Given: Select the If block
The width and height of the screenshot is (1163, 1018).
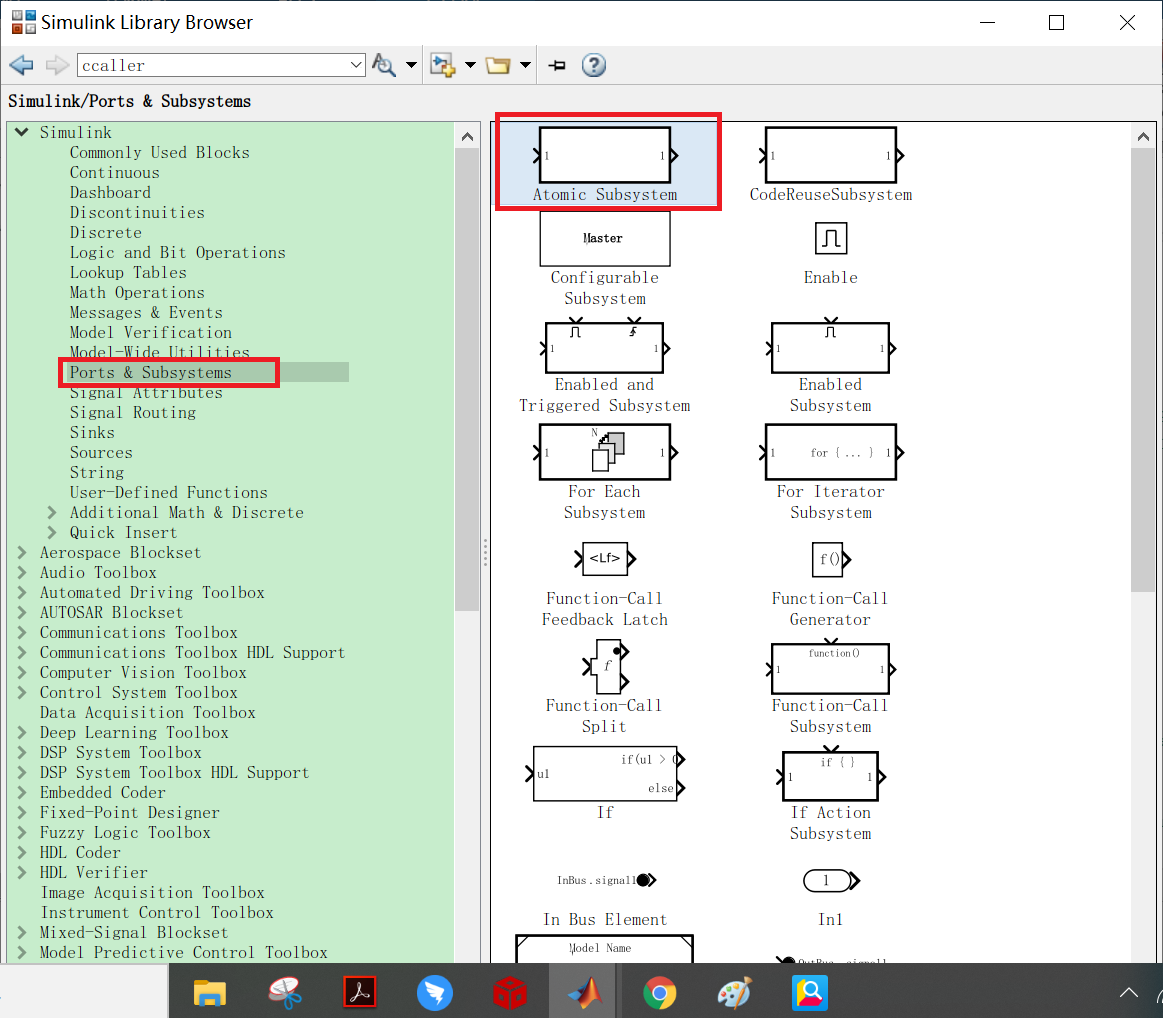Looking at the screenshot, I should 604,783.
